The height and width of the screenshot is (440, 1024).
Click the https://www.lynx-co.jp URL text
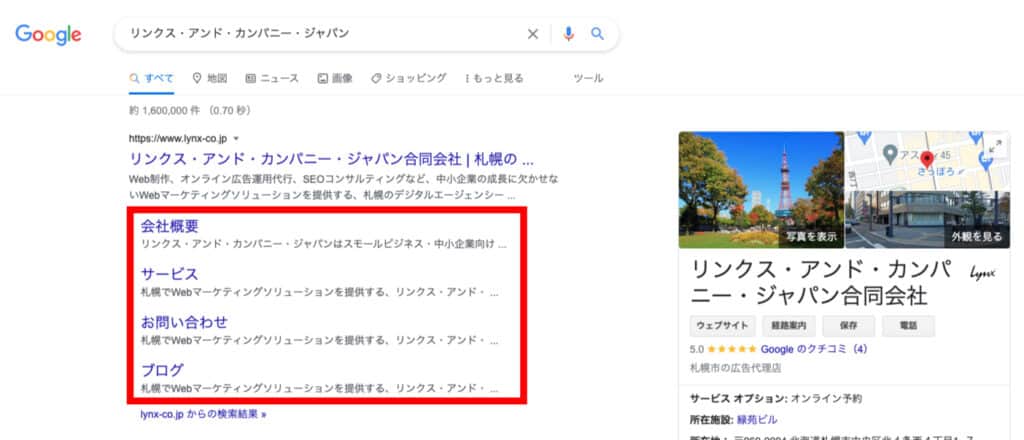coord(178,138)
